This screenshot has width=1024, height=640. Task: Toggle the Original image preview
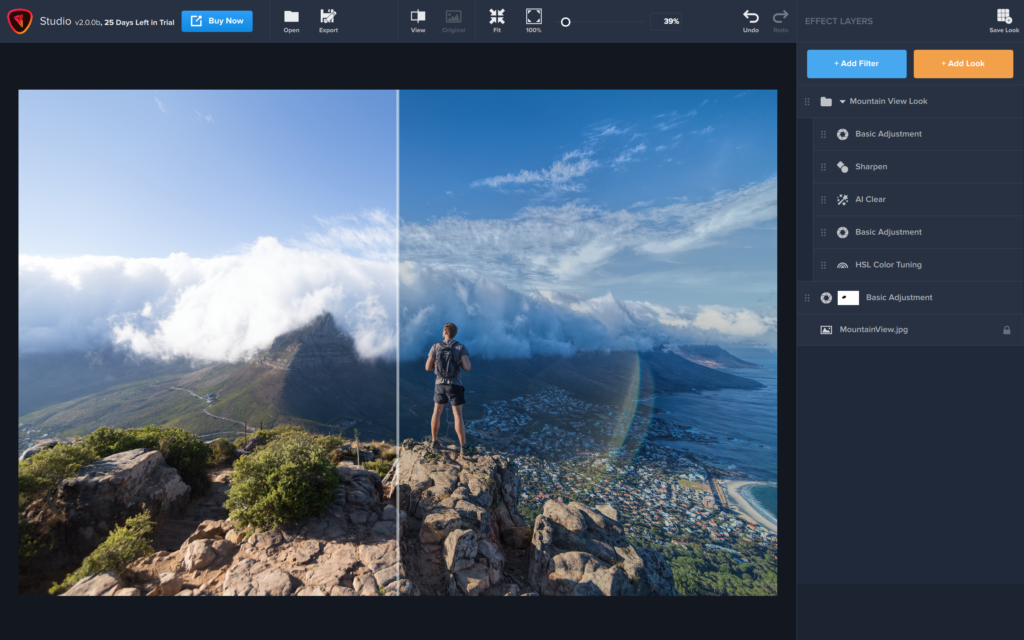[453, 20]
